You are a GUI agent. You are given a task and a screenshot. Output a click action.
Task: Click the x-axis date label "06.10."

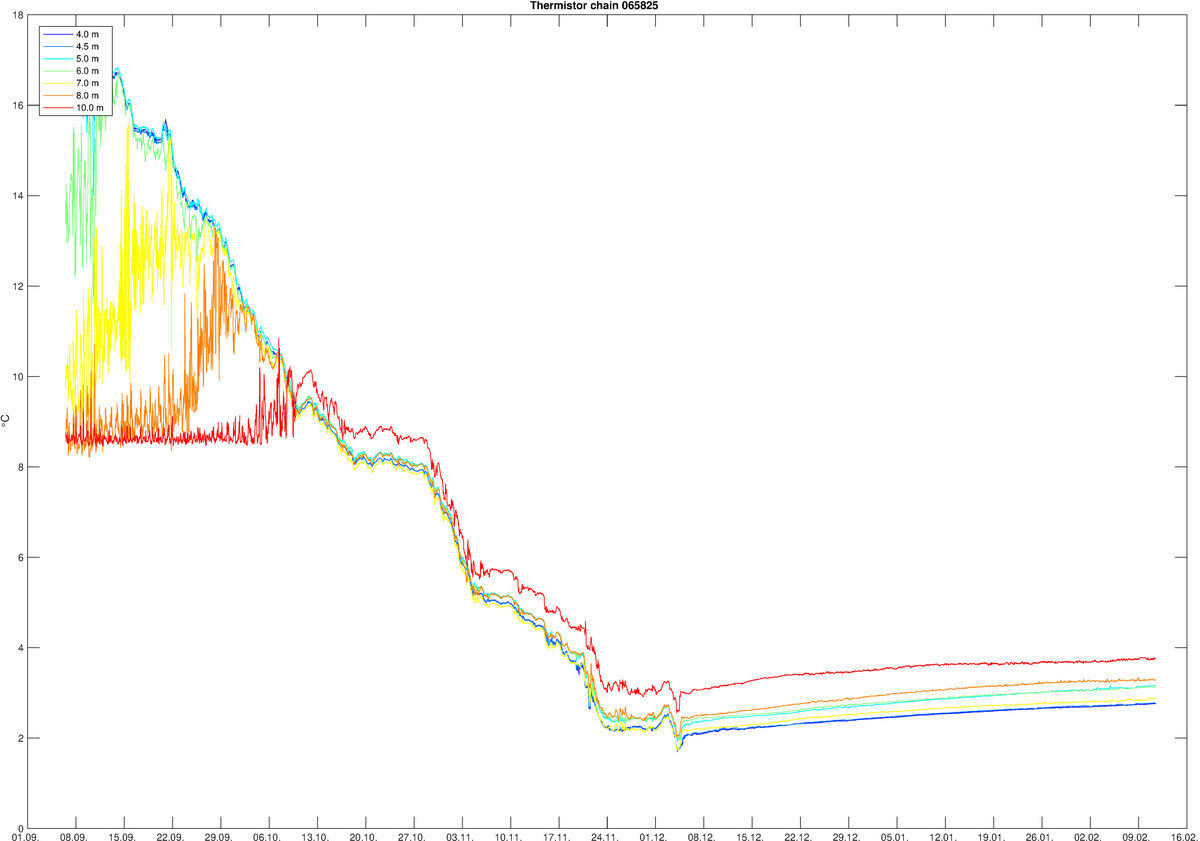(x=267, y=835)
